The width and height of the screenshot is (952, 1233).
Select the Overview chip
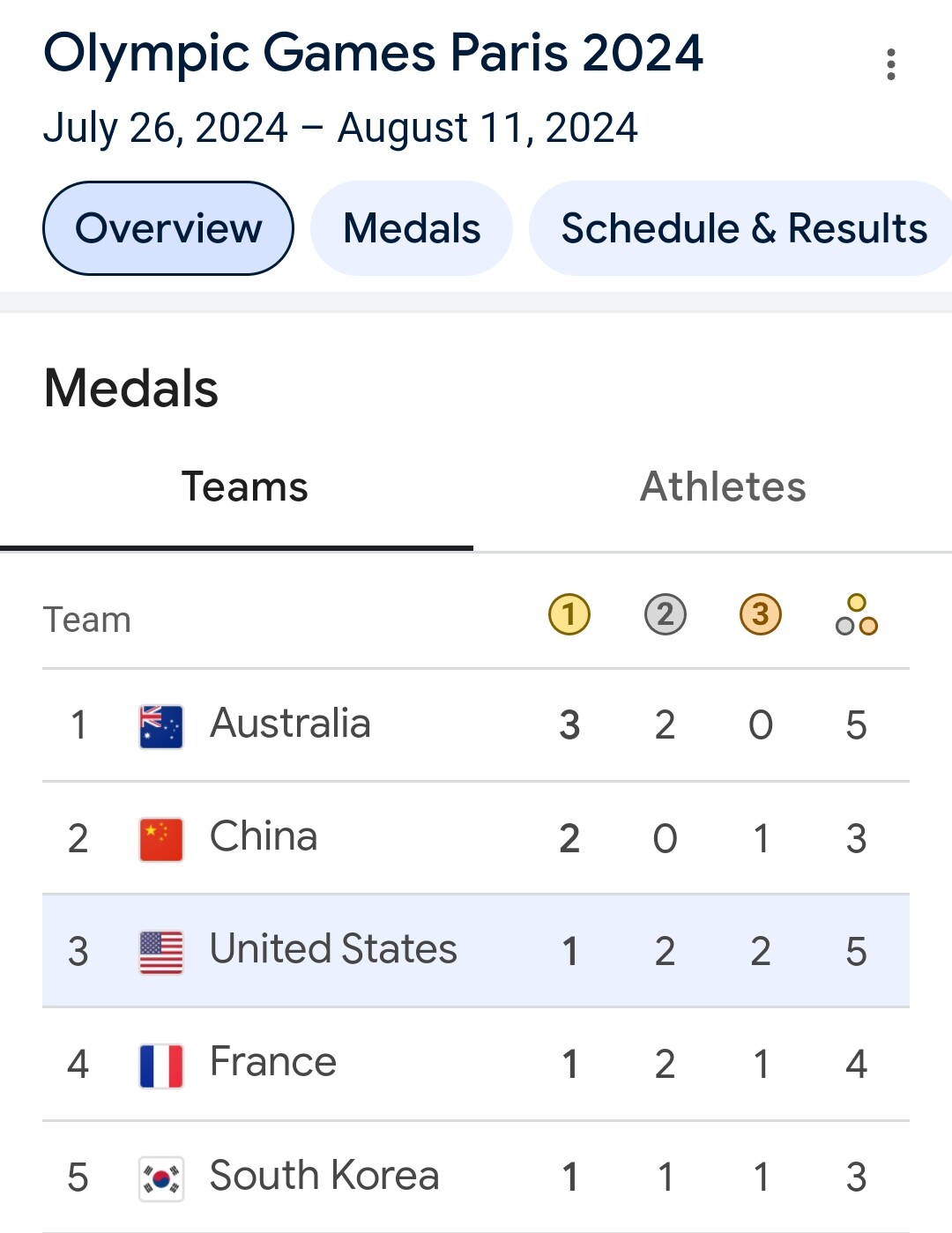point(168,228)
